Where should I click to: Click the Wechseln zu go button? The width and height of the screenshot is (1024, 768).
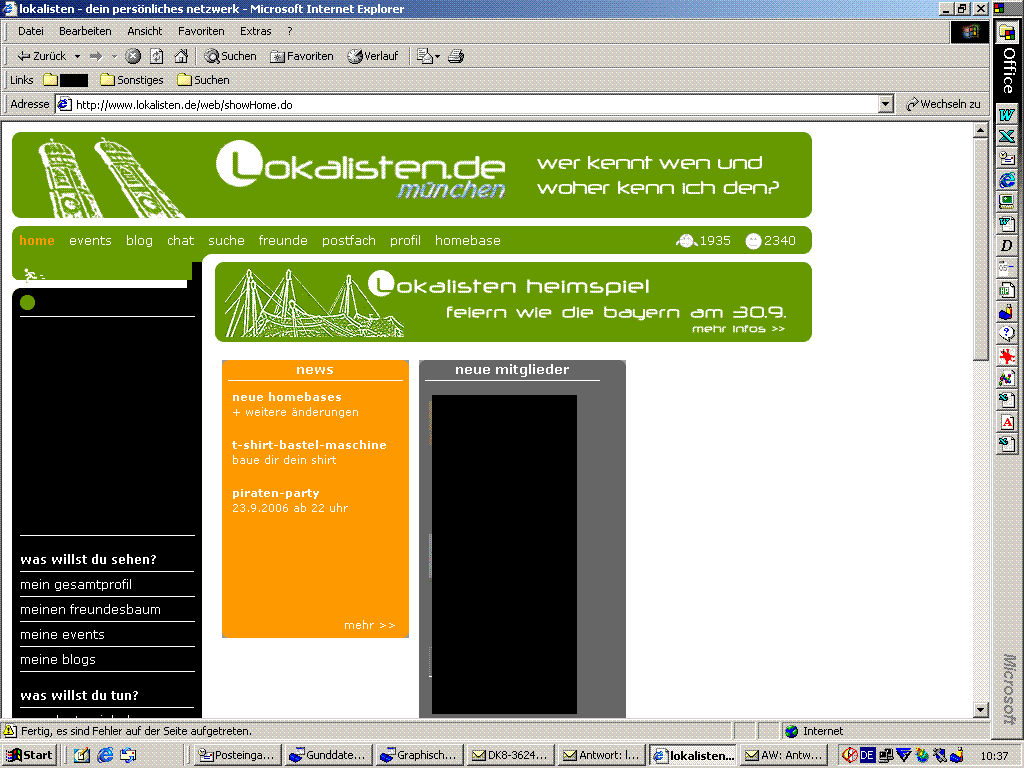point(942,104)
